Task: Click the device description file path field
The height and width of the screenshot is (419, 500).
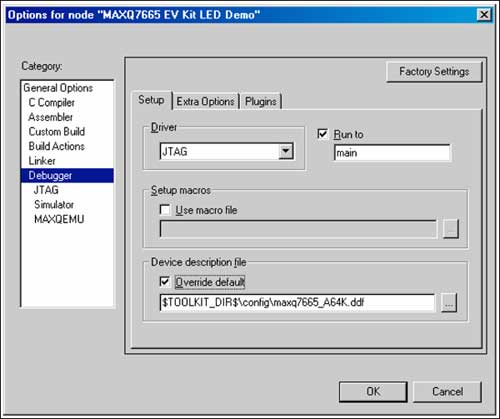Action: point(297,303)
